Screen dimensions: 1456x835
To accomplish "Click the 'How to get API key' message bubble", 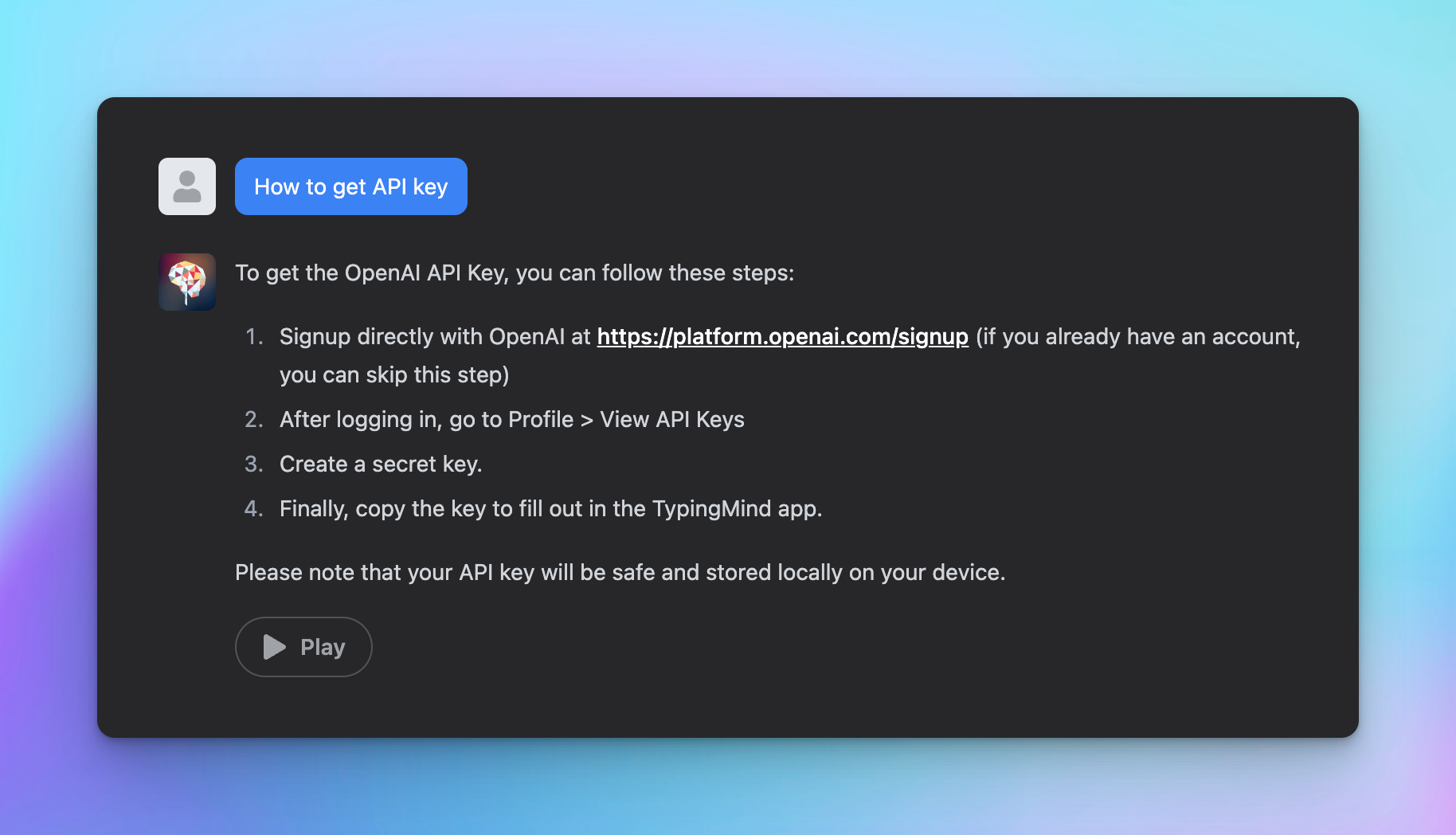I will pos(350,186).
